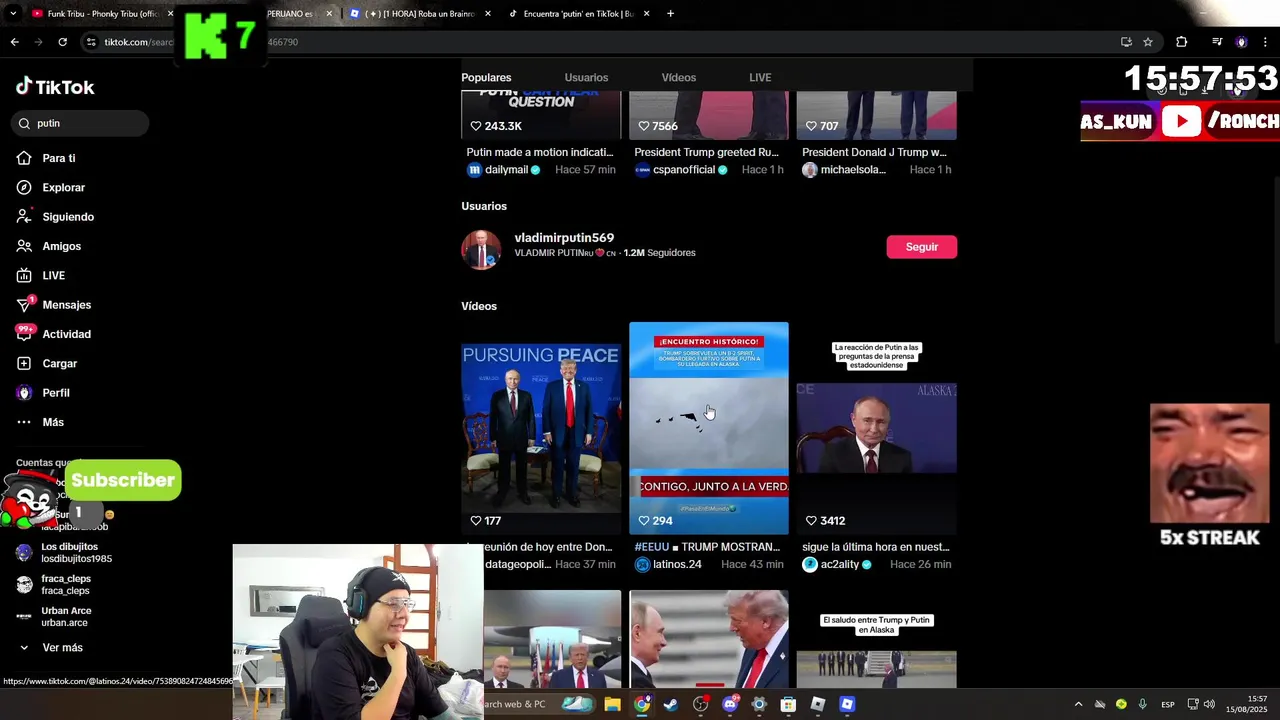Screen dimensions: 1280x720
Task: Select the Populares tab
Action: tap(486, 77)
